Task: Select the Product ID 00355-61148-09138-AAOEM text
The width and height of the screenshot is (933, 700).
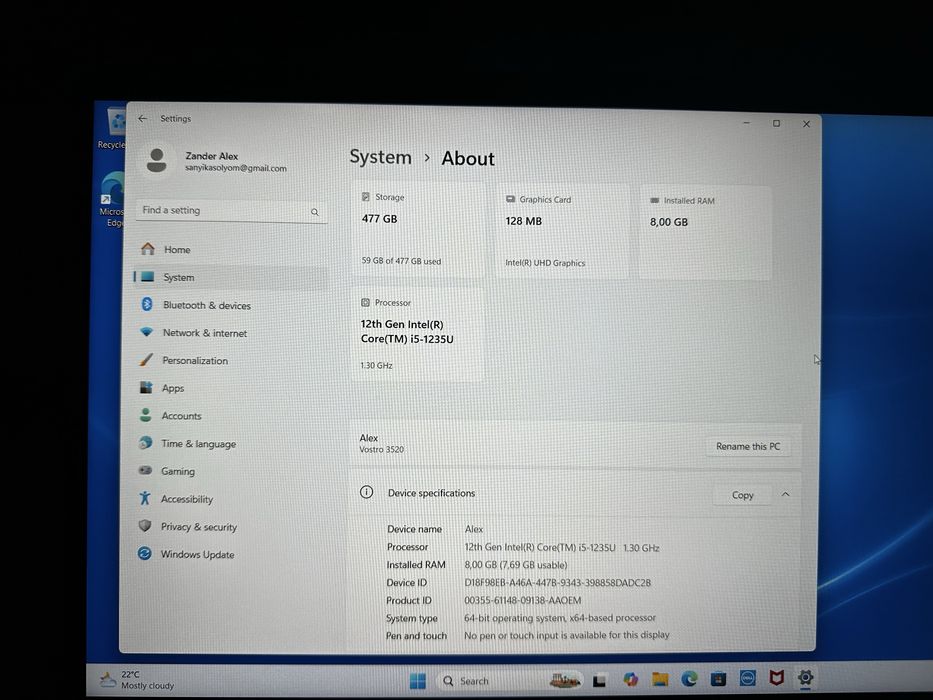Action: [522, 600]
